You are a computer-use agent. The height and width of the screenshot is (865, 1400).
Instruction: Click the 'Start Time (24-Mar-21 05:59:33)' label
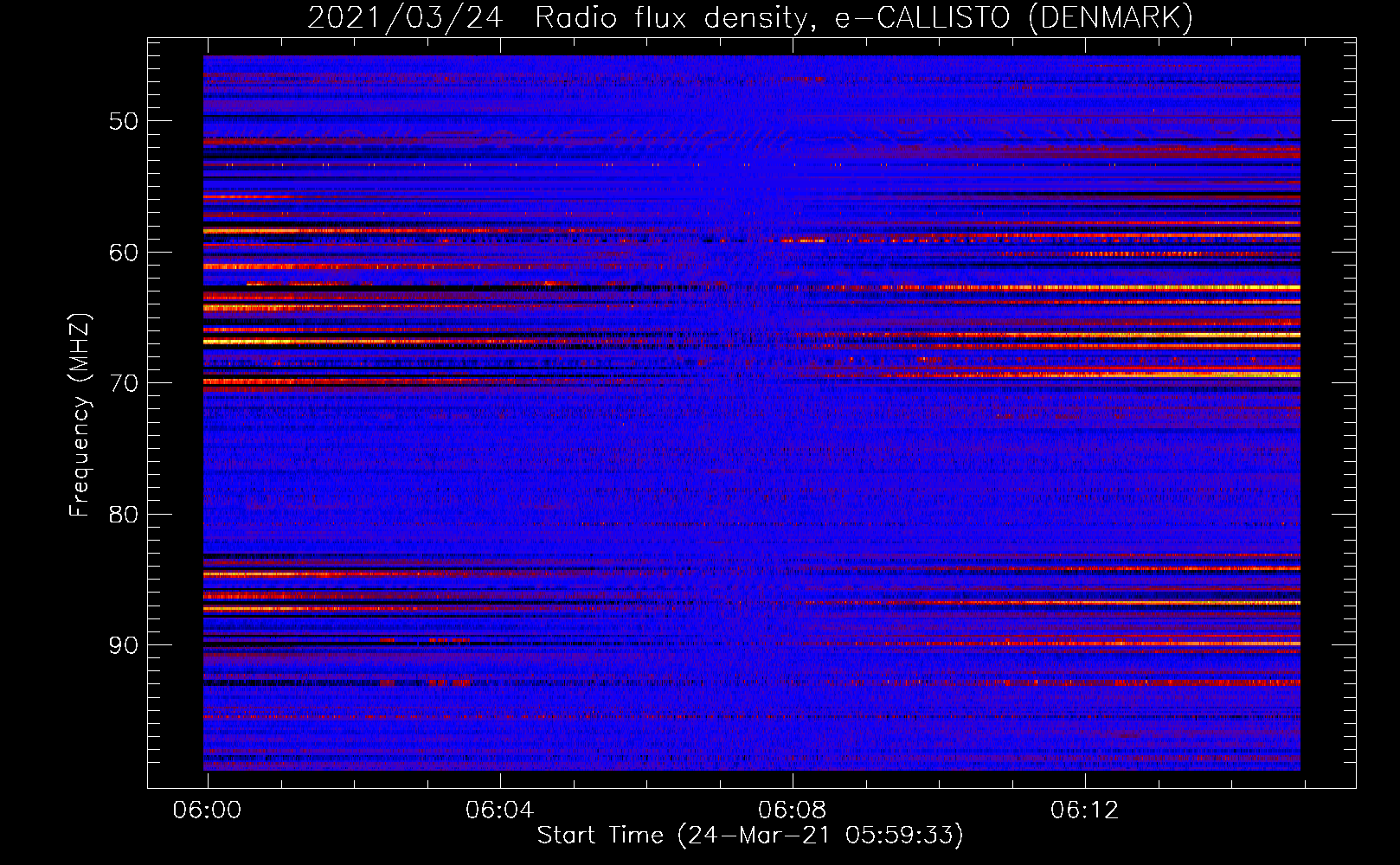tap(750, 836)
